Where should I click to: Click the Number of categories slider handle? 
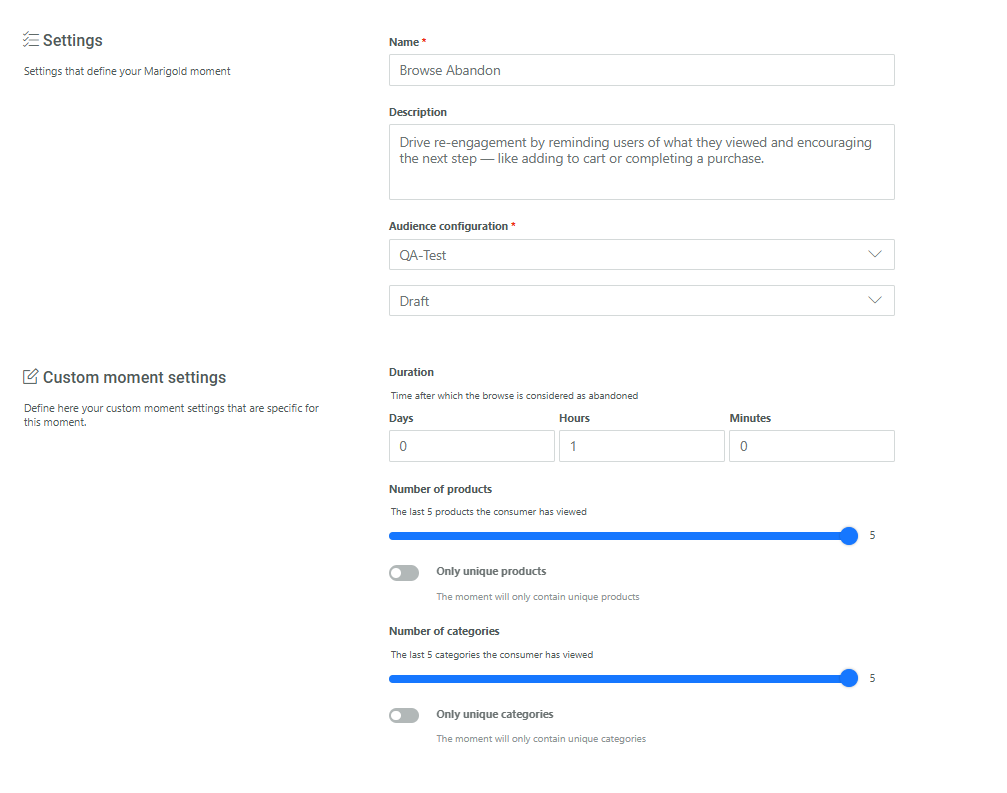[x=849, y=678]
